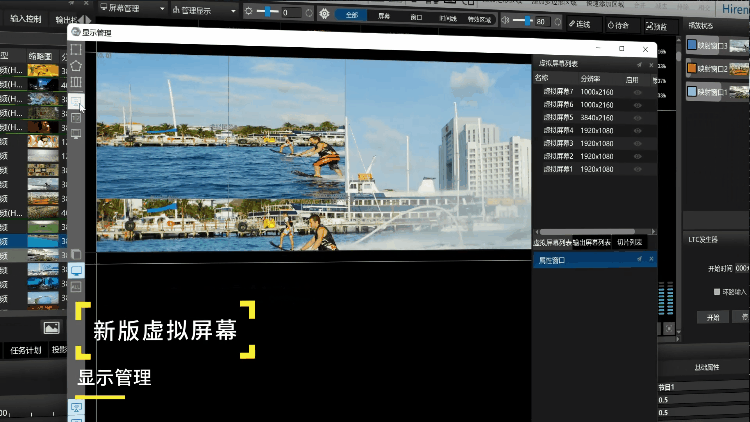Select the 虚拟屏幕5 row with 3840x2160
Image resolution: width=750 pixels, height=422 pixels.
(x=595, y=118)
